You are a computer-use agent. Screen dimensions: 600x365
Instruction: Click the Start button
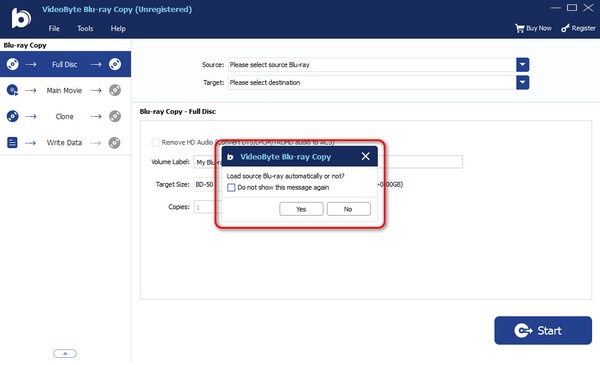543,330
